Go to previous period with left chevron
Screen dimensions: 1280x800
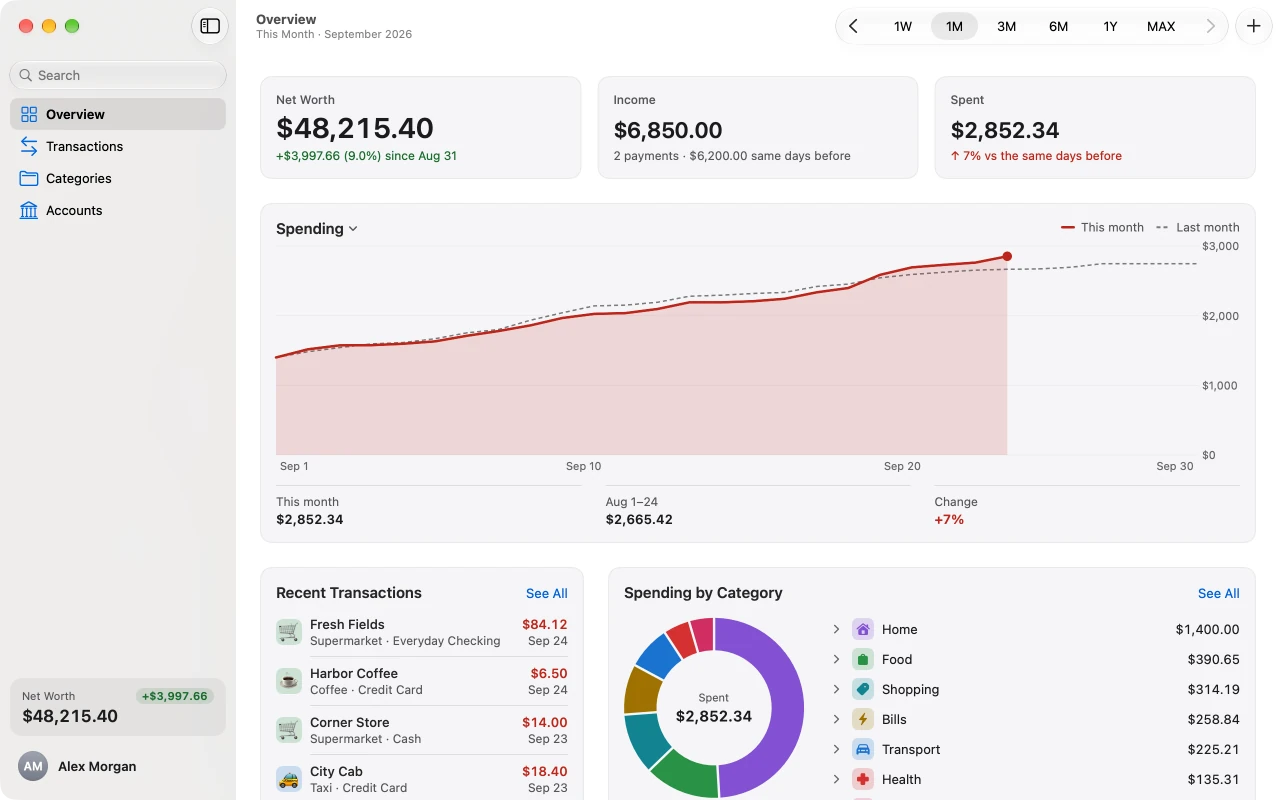point(853,26)
